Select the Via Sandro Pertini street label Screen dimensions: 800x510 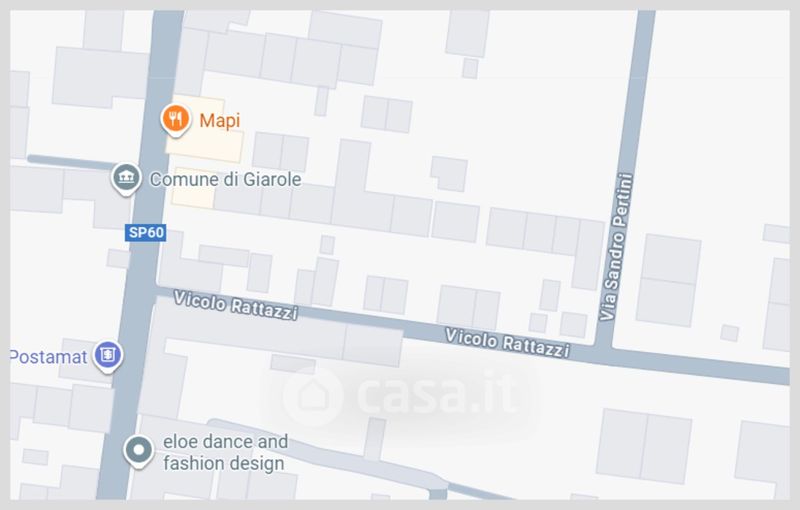616,247
